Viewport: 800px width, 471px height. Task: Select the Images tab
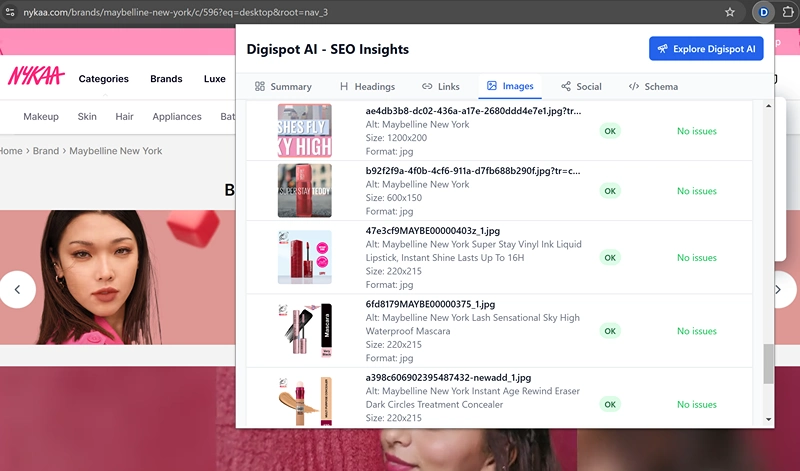510,86
